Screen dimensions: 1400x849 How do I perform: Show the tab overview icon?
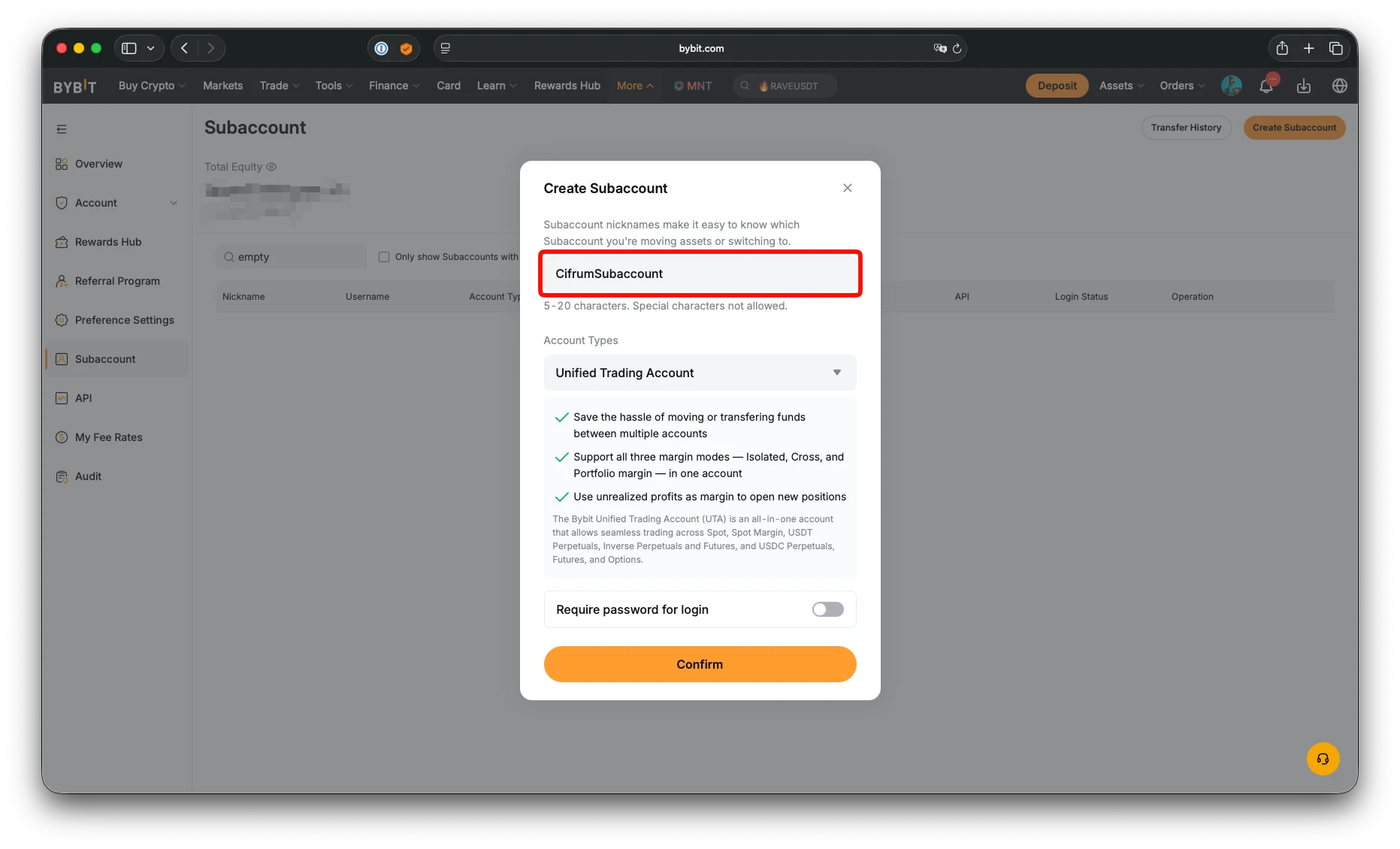pos(1335,48)
